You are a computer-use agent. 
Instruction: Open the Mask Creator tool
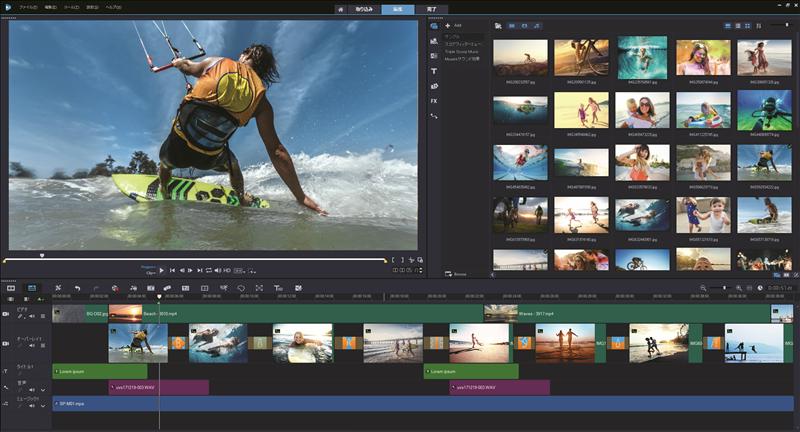[x=241, y=288]
